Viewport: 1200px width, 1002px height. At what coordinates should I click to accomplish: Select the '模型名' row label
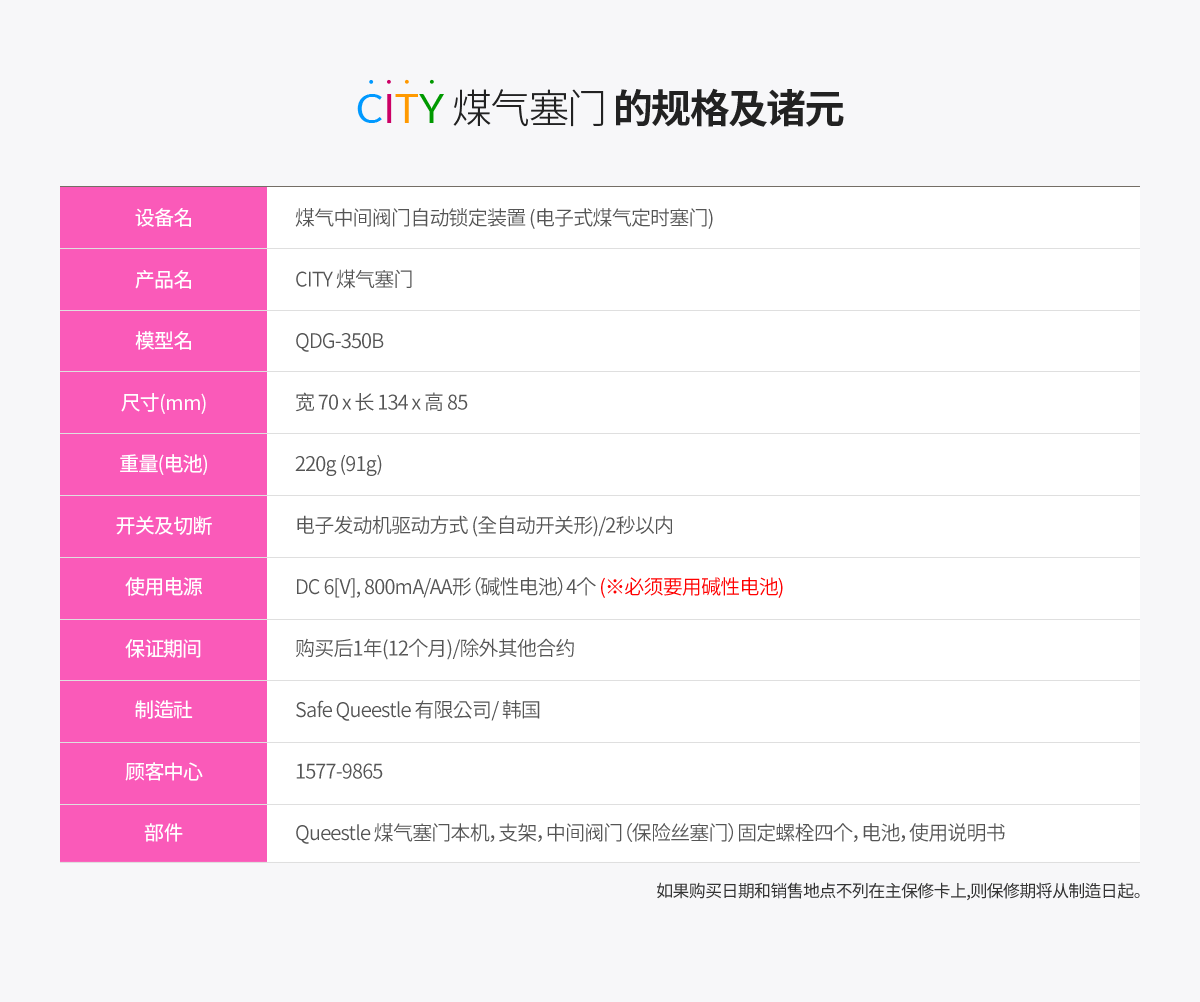[x=163, y=341]
